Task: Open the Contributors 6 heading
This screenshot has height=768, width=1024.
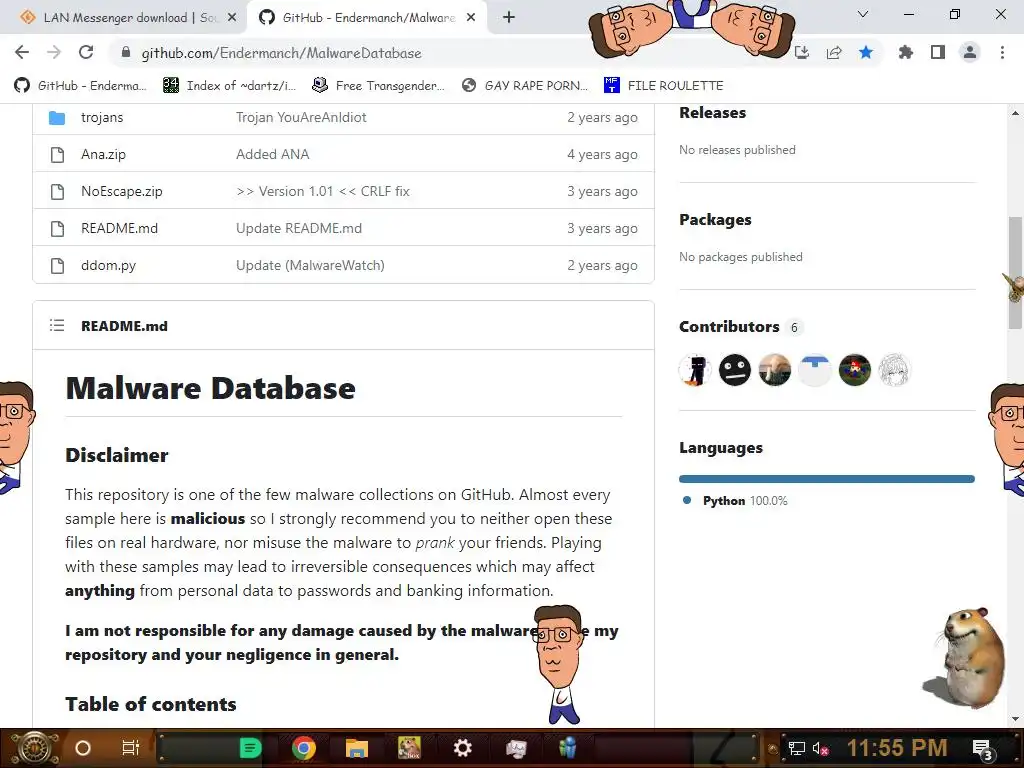Action: (x=739, y=327)
